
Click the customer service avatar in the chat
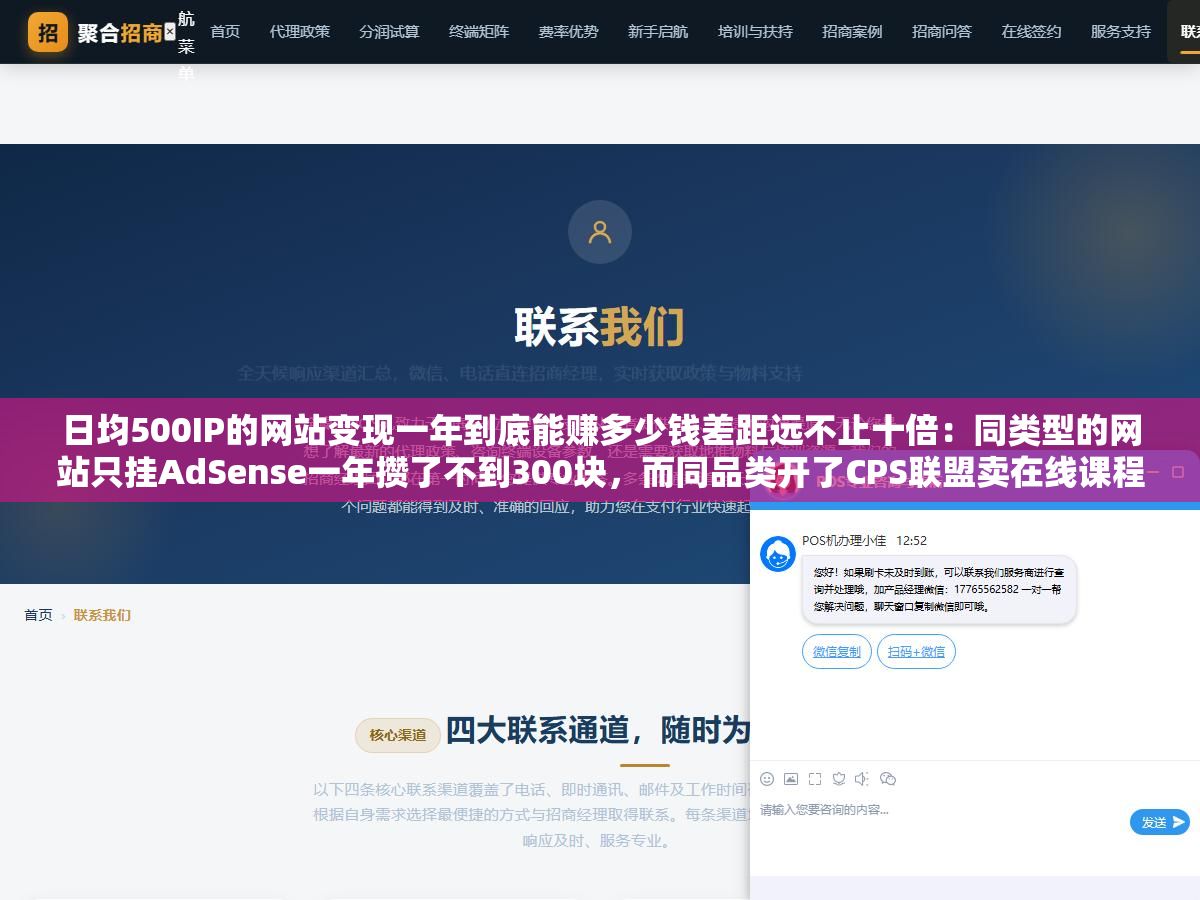pos(778,554)
